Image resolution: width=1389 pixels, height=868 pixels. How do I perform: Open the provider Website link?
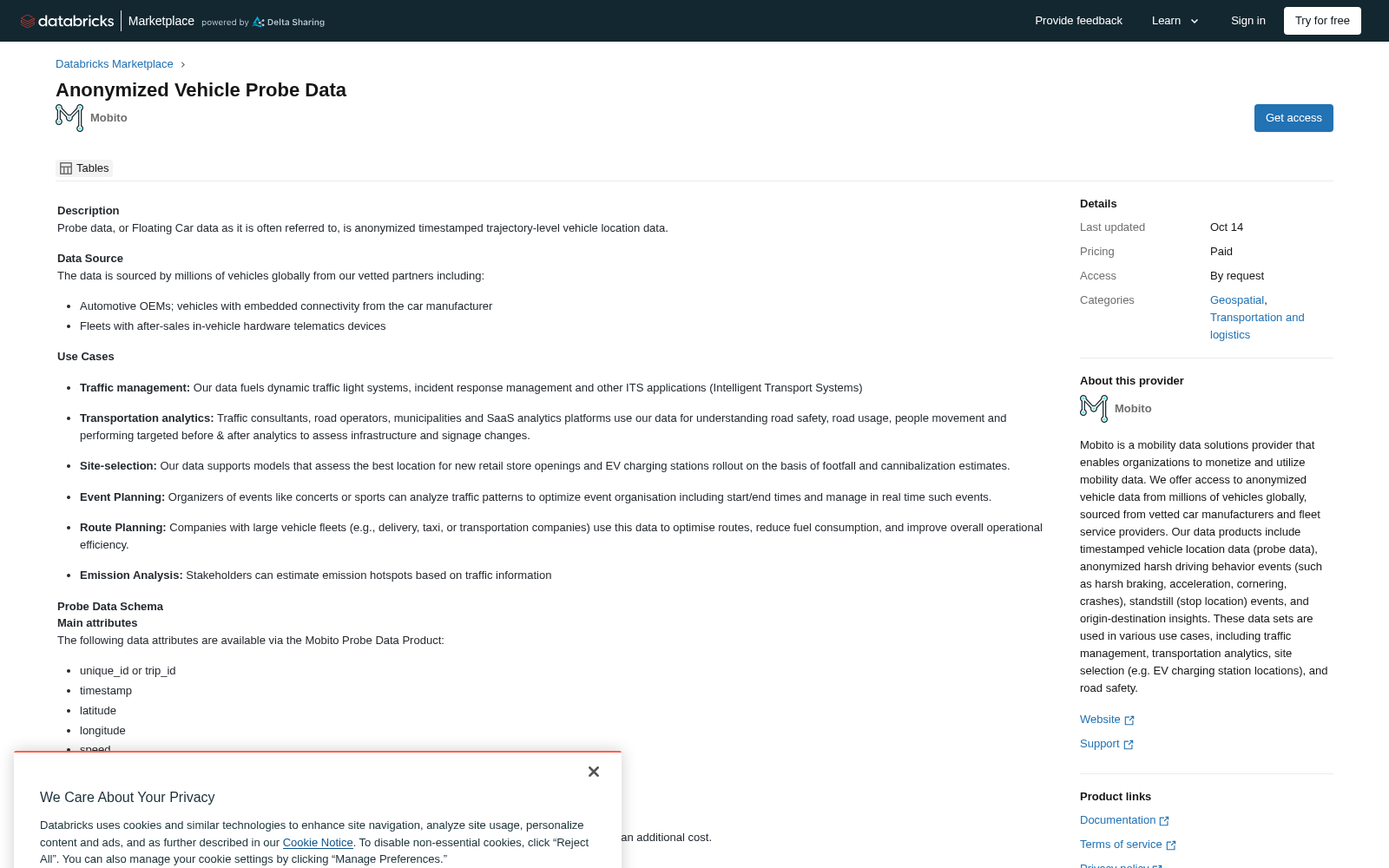(1100, 720)
